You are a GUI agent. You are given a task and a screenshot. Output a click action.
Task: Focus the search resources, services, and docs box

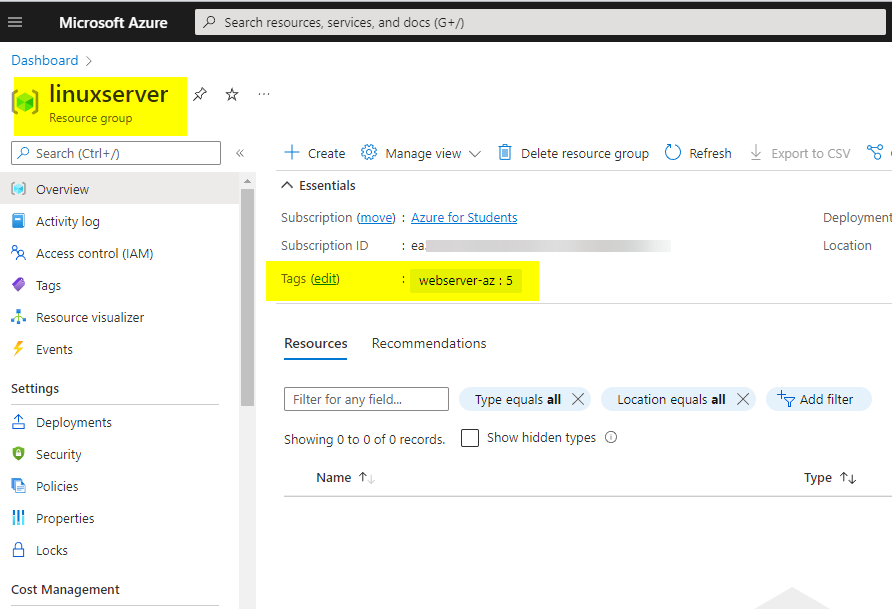click(x=540, y=22)
